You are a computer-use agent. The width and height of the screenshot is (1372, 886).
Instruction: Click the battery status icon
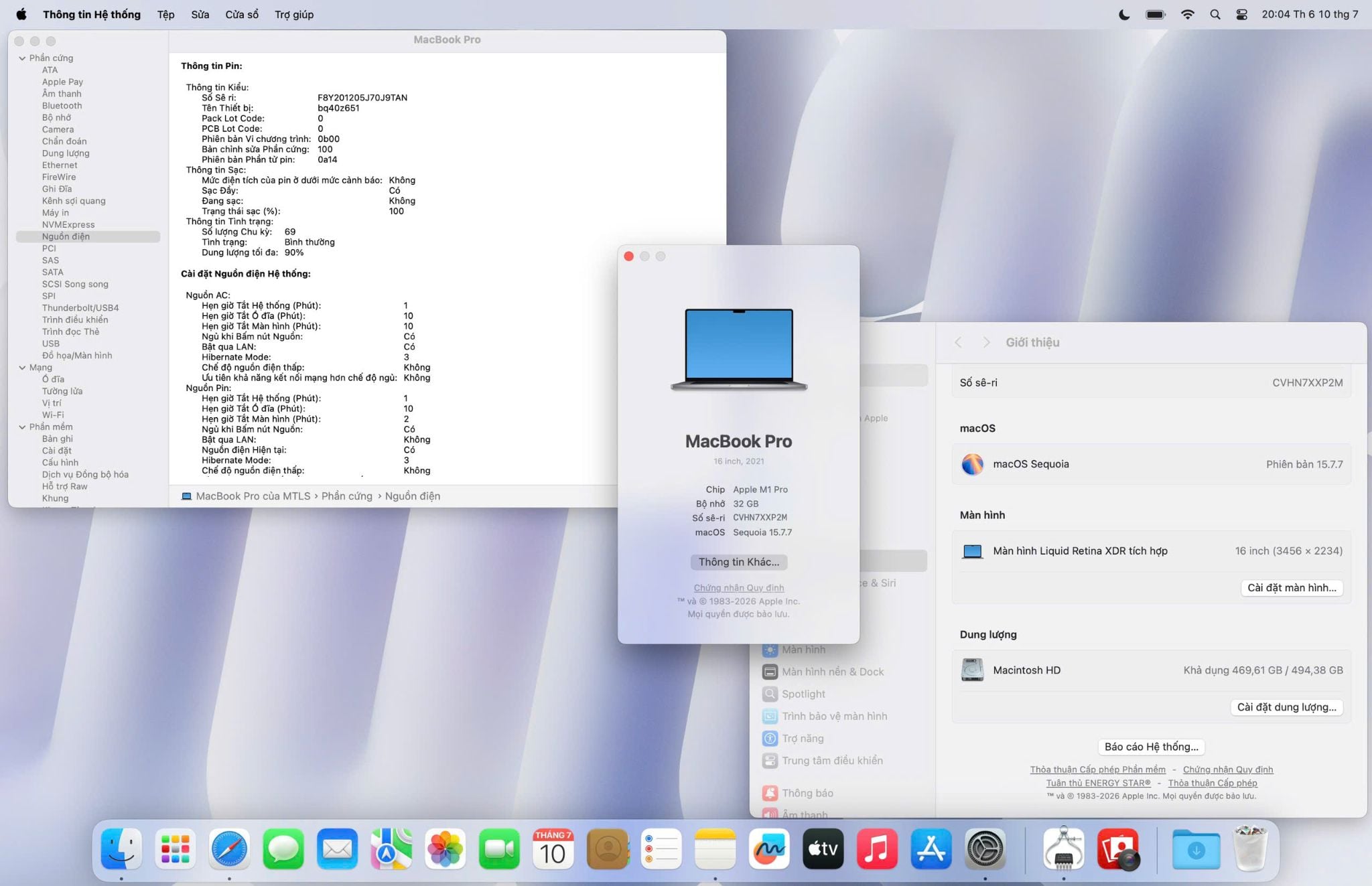(1156, 14)
